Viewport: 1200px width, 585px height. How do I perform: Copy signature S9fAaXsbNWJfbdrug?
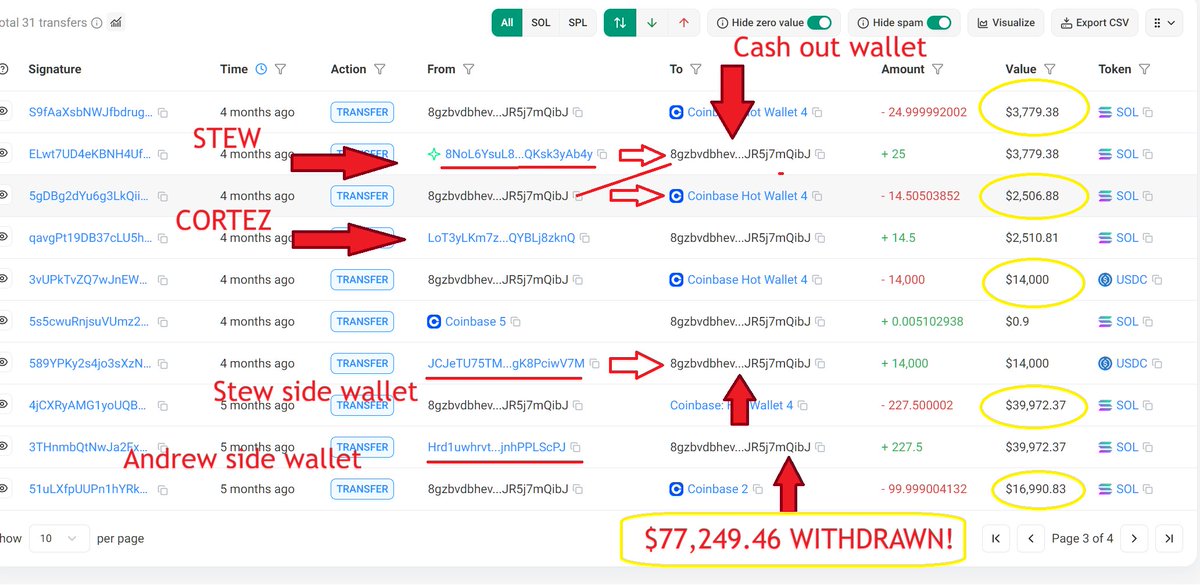162,112
